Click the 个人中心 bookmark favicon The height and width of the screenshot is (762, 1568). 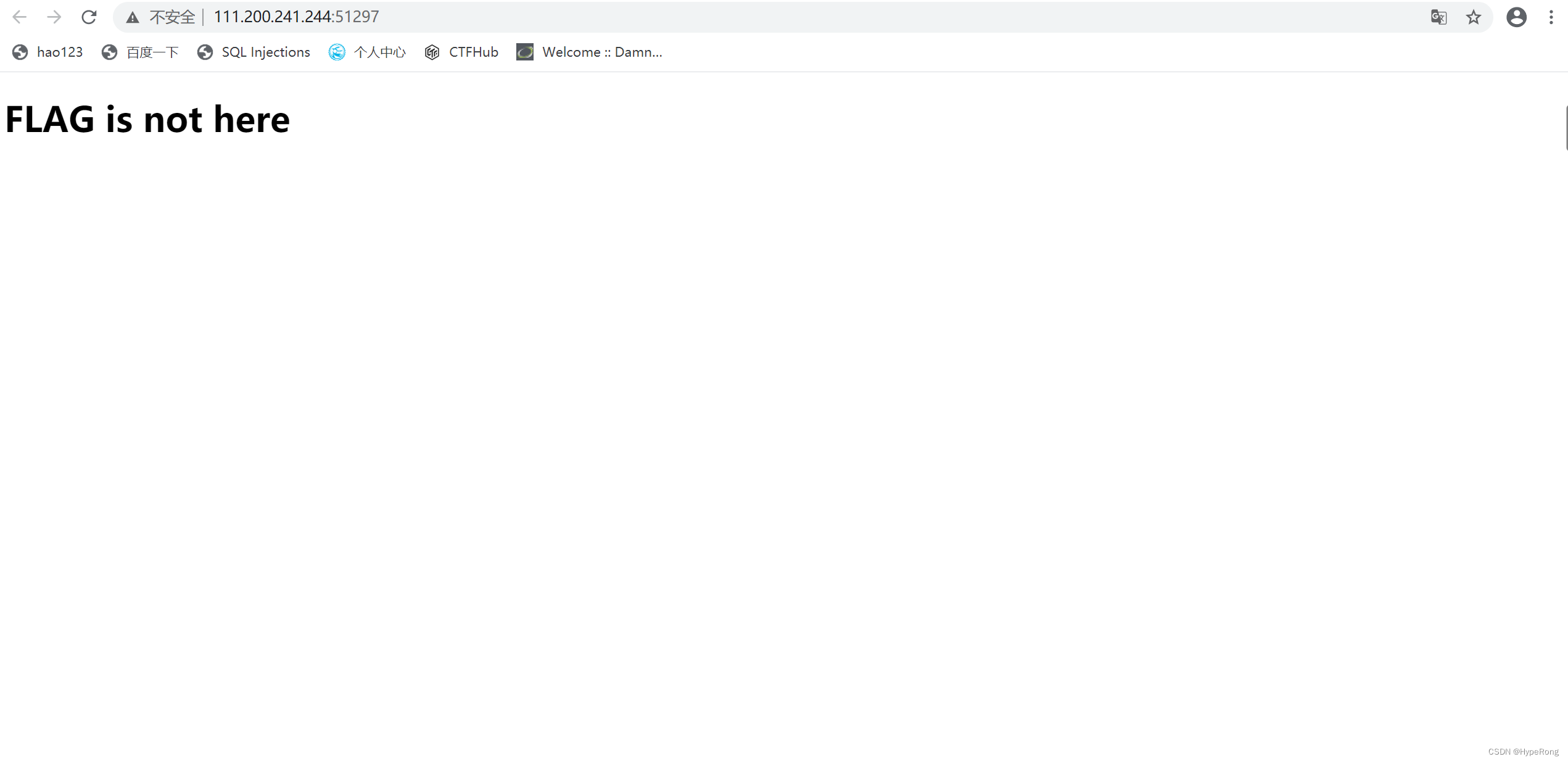pos(337,52)
